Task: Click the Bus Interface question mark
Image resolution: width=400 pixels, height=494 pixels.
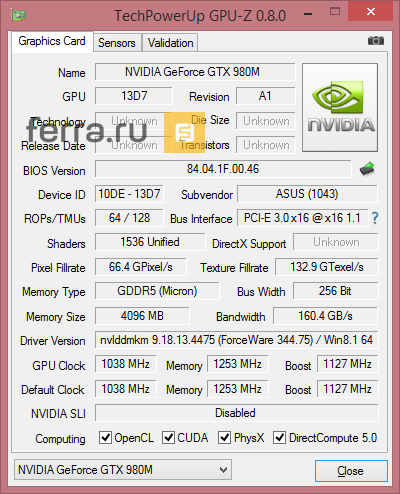Action: tap(375, 218)
